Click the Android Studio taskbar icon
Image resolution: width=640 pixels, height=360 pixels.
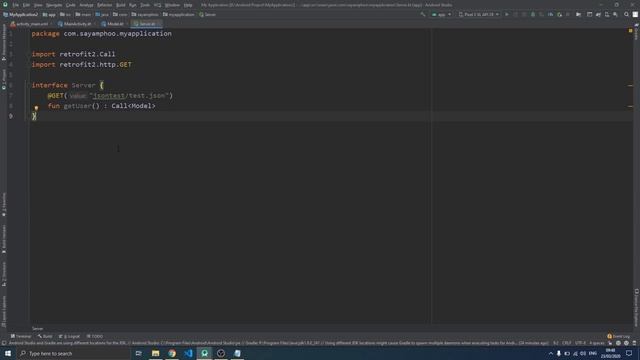click(x=204, y=353)
